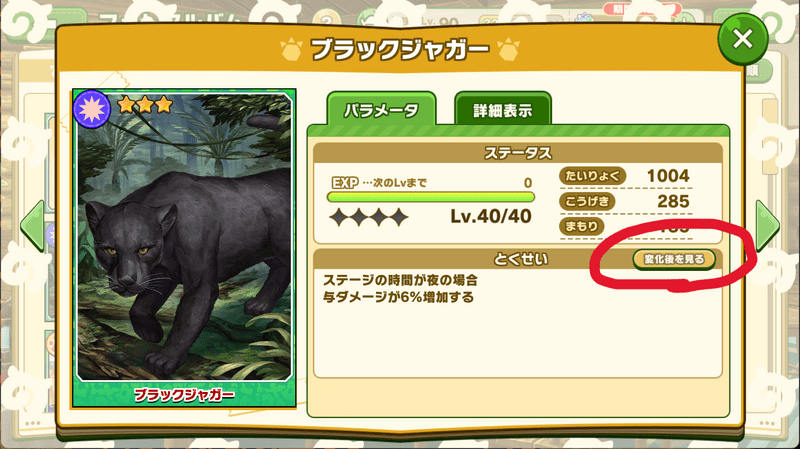Tap the four dark diamond rank stars
This screenshot has width=800, height=449.
(x=368, y=217)
